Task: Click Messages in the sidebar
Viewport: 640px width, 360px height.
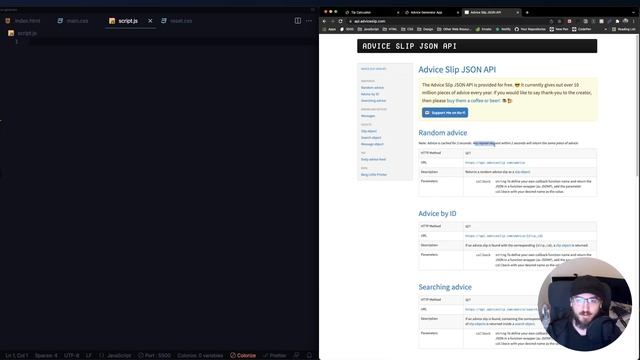Action: point(368,116)
